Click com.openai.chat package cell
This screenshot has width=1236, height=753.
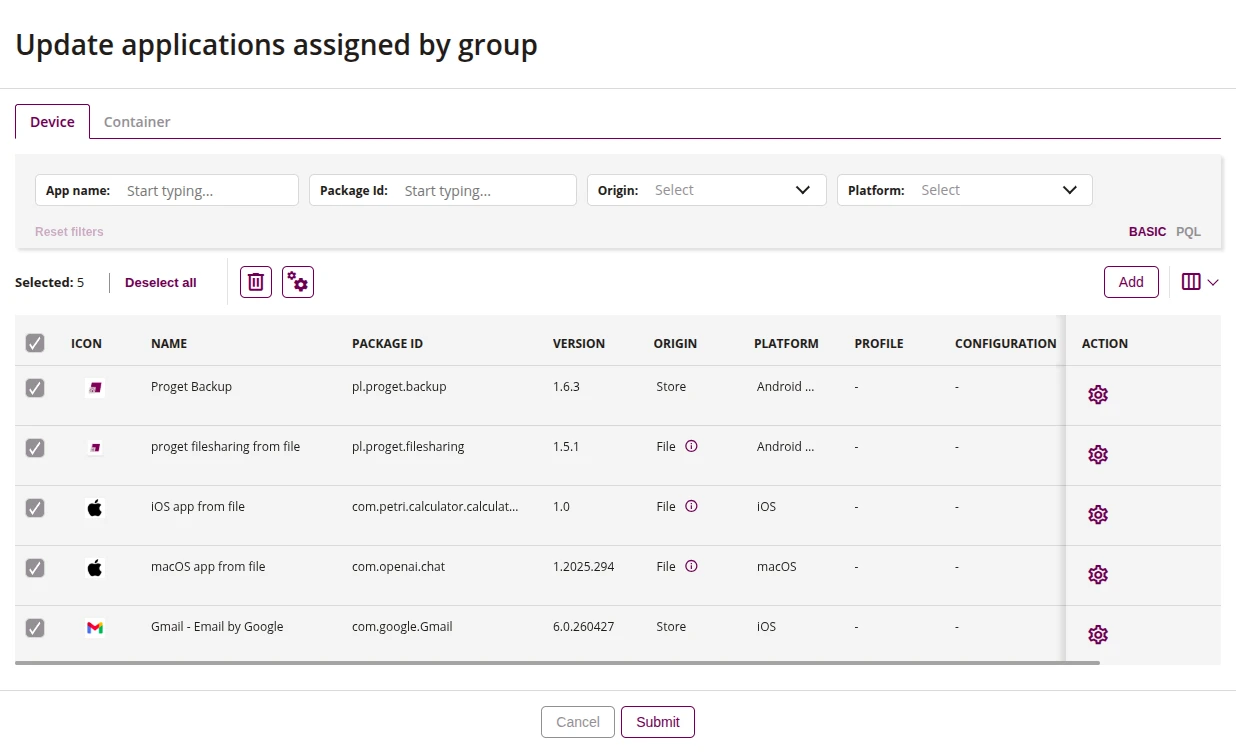[398, 566]
